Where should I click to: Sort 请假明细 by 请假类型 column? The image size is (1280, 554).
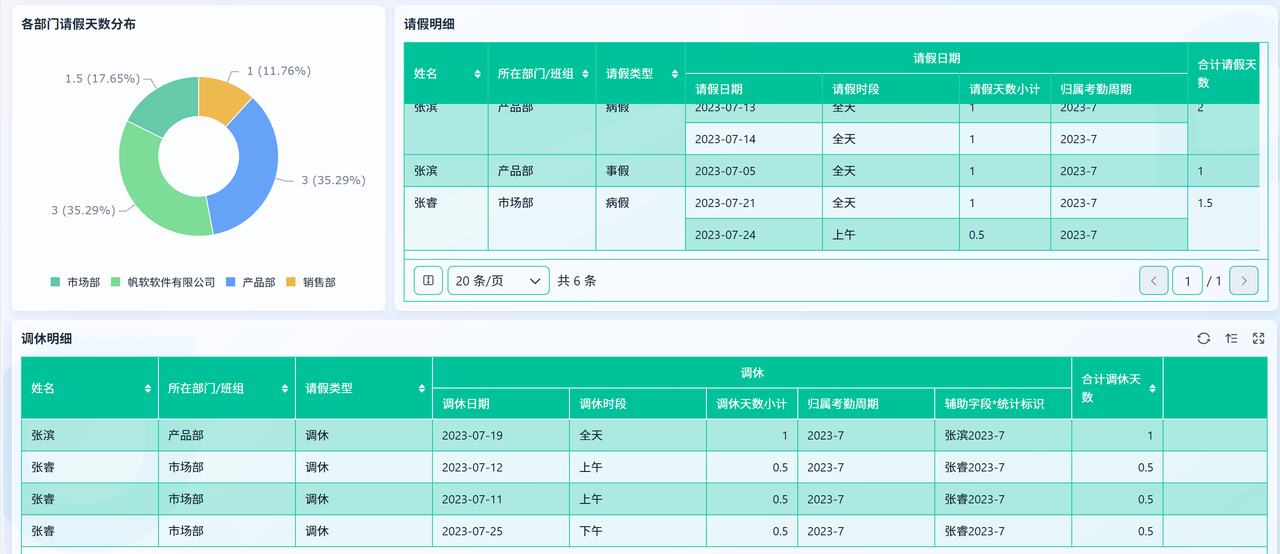[675, 74]
